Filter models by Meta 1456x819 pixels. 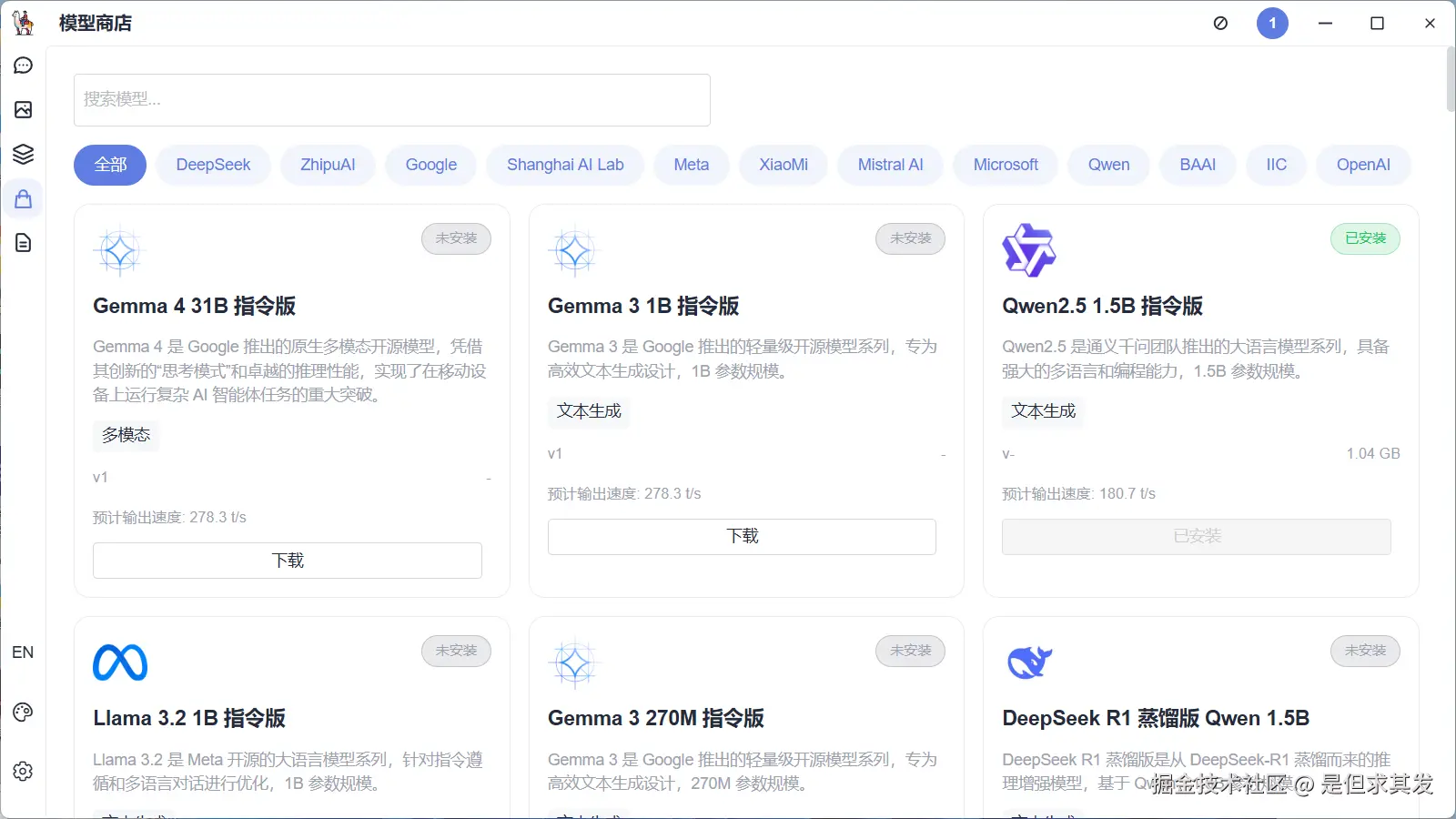692,165
